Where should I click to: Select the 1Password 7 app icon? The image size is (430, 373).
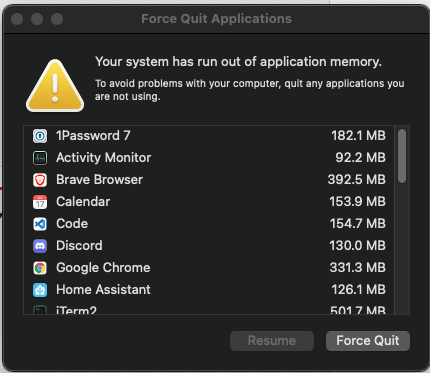pos(40,136)
